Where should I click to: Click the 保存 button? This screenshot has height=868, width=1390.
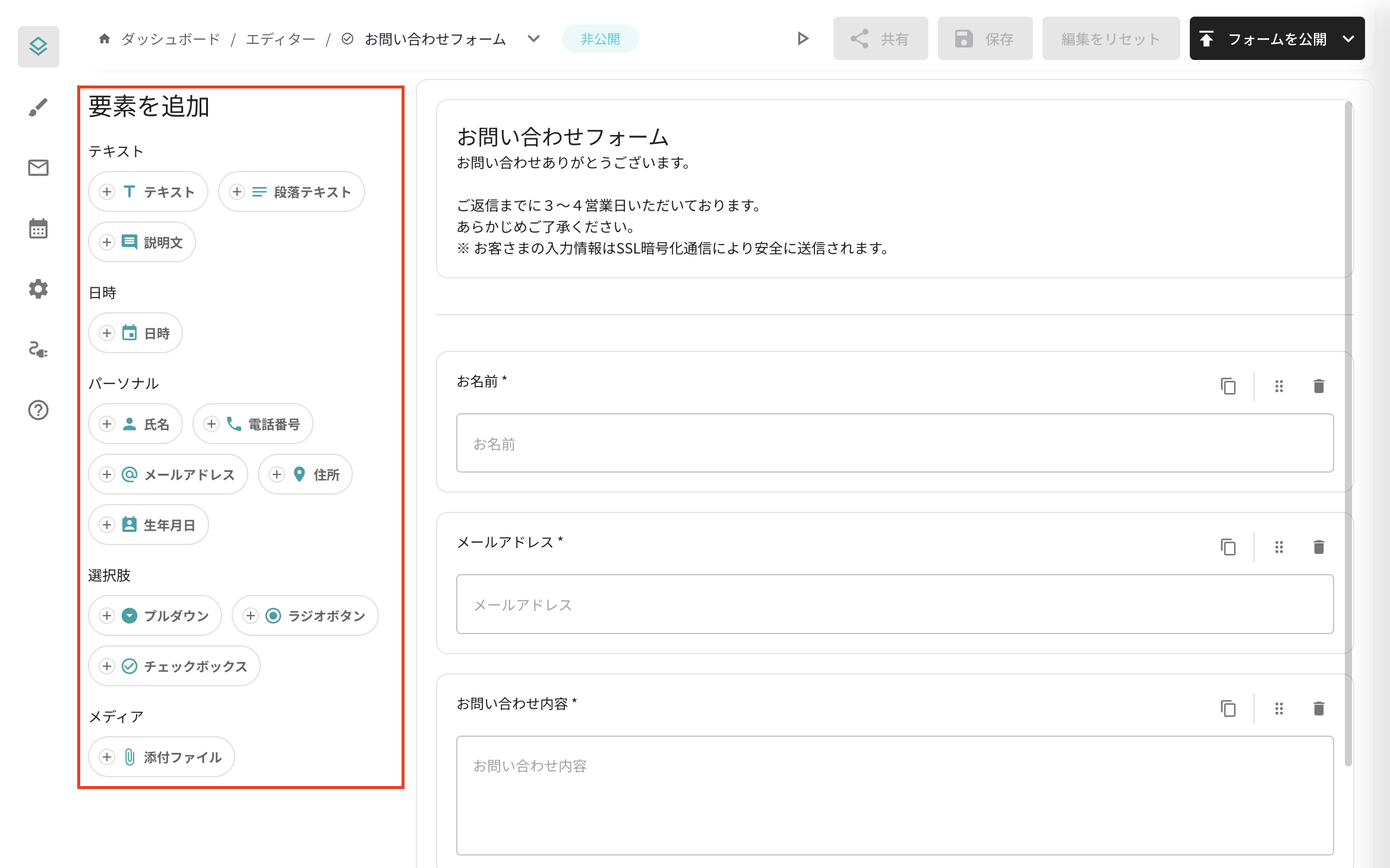[985, 39]
